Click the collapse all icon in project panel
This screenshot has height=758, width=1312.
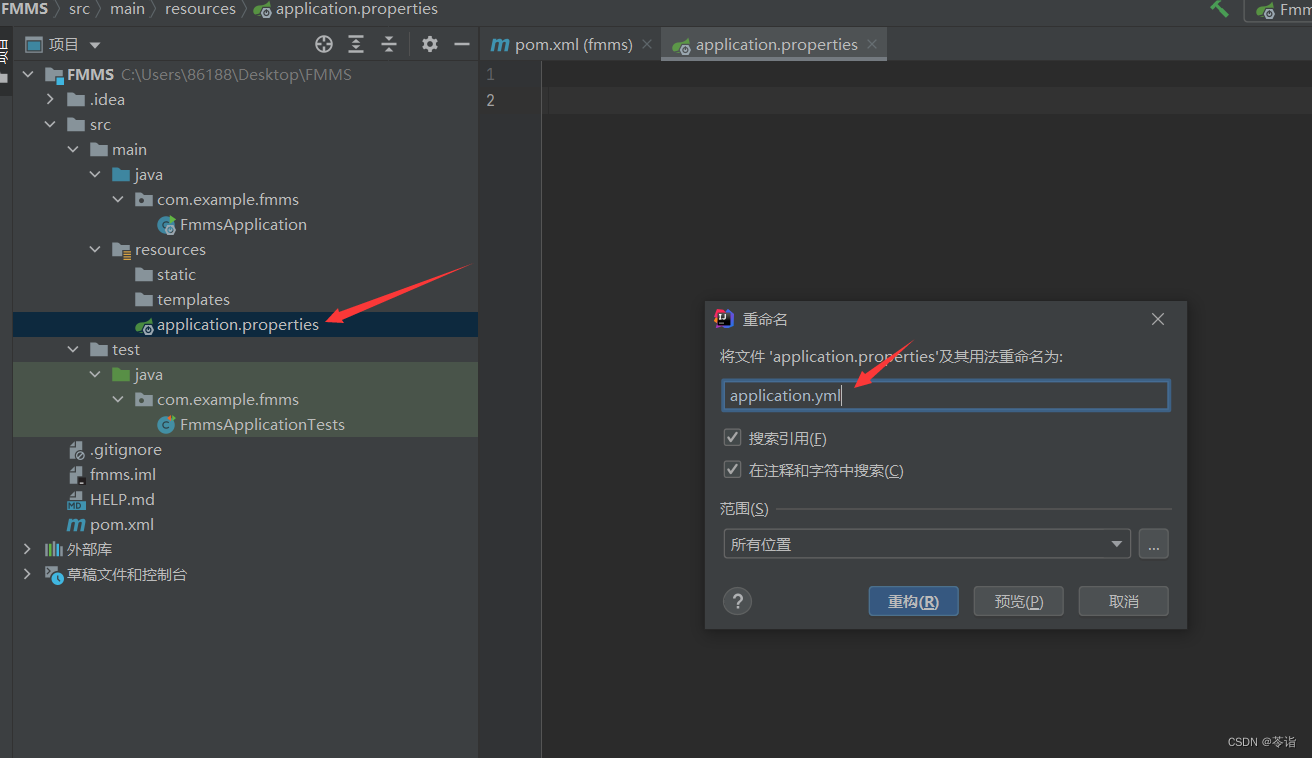[389, 44]
